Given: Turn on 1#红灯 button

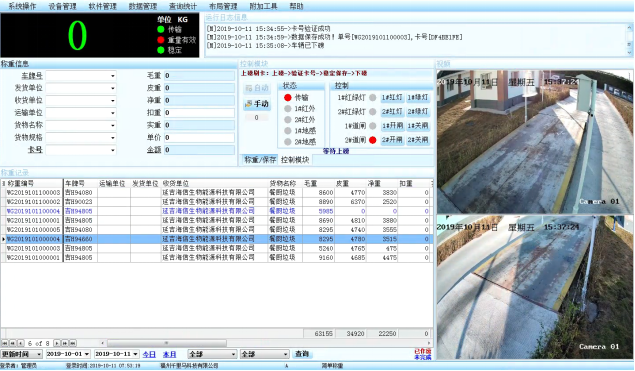Looking at the screenshot, I should 392,98.
